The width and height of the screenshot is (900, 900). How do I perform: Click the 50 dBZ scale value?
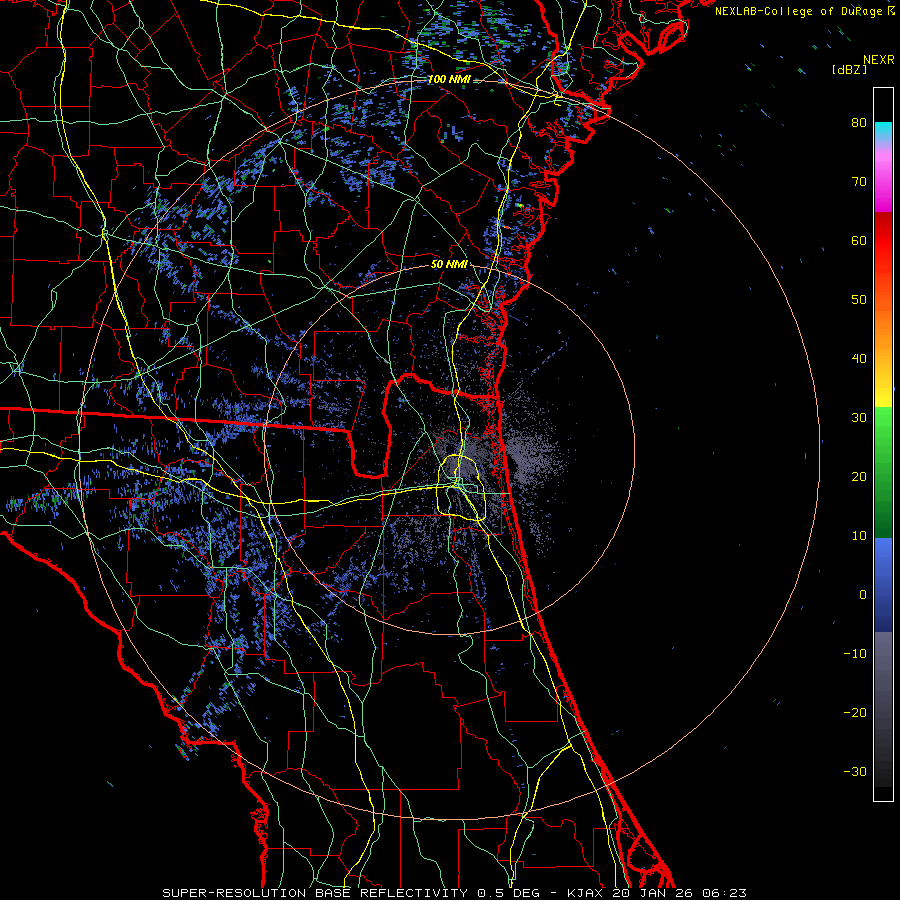coord(859,300)
